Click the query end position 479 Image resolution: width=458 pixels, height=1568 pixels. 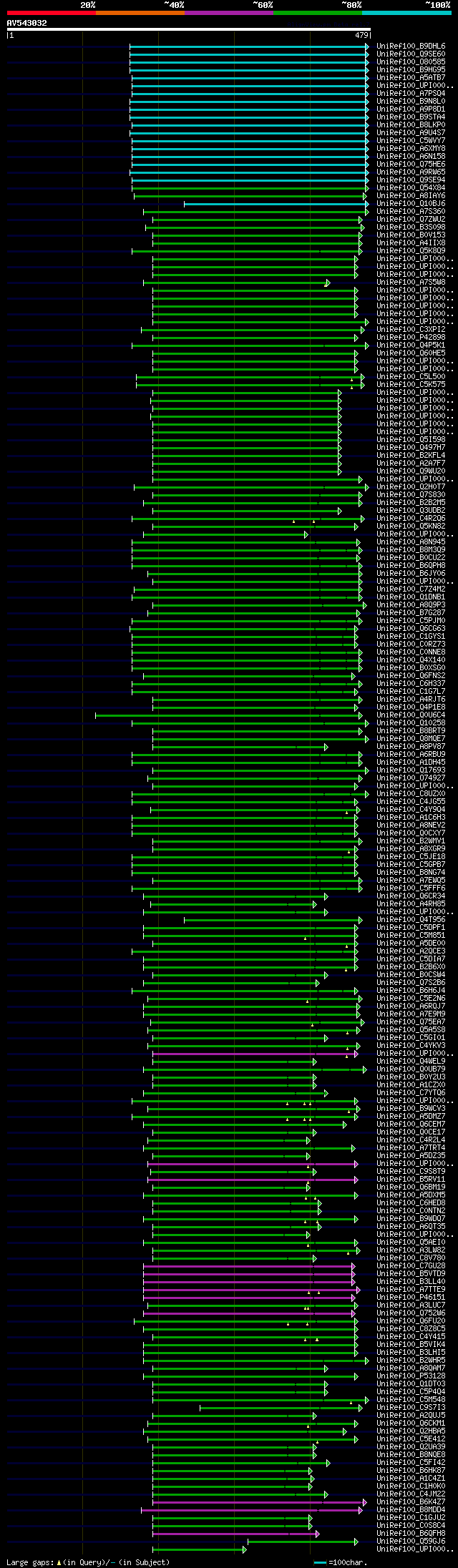pyautogui.click(x=361, y=35)
